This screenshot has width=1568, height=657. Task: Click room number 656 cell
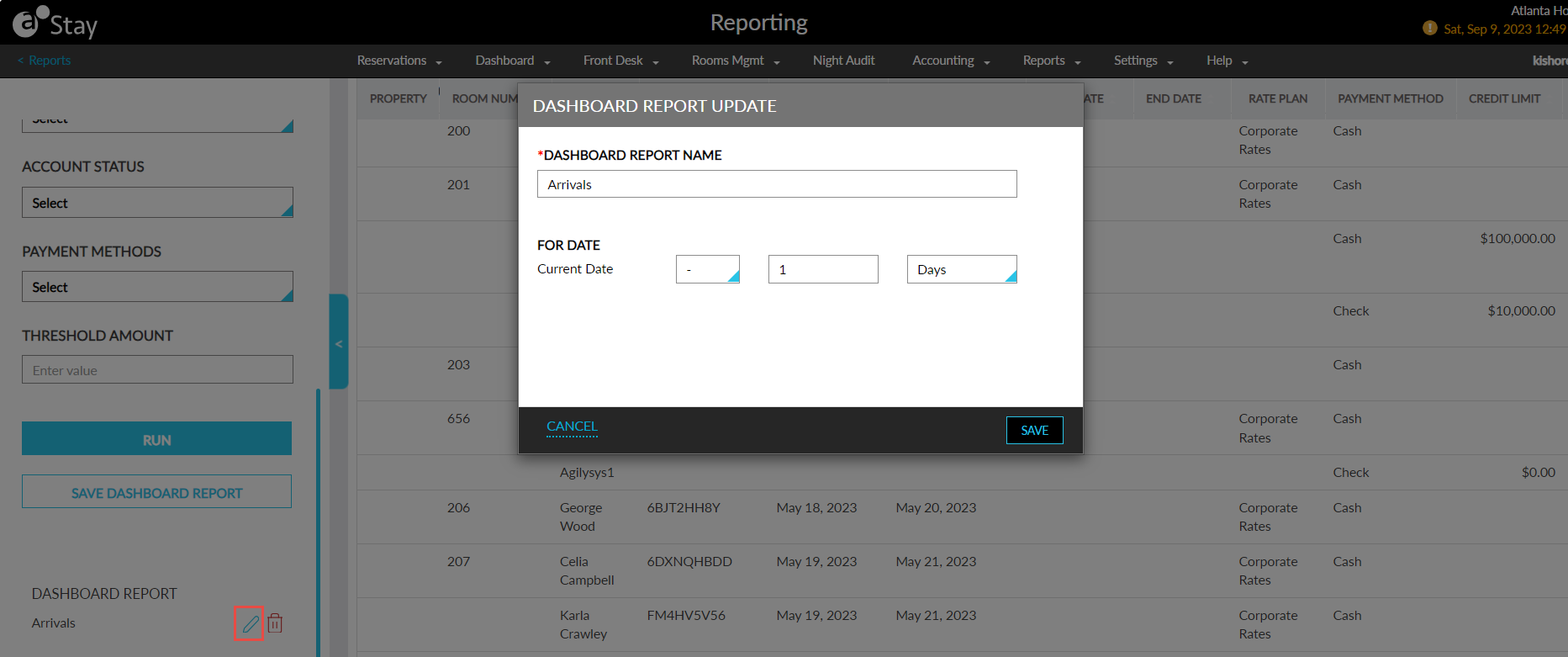pos(458,418)
